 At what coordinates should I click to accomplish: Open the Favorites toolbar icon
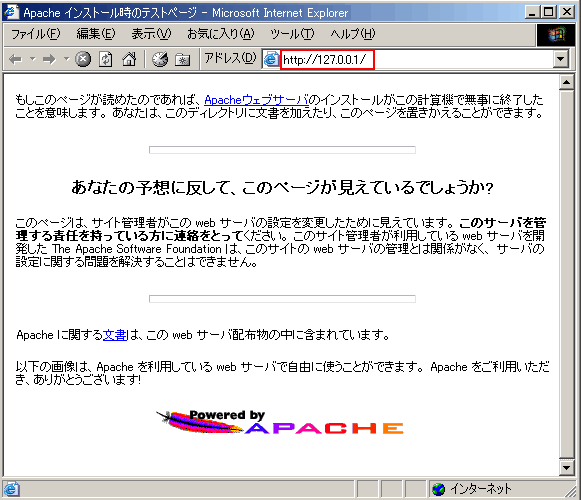coord(182,59)
